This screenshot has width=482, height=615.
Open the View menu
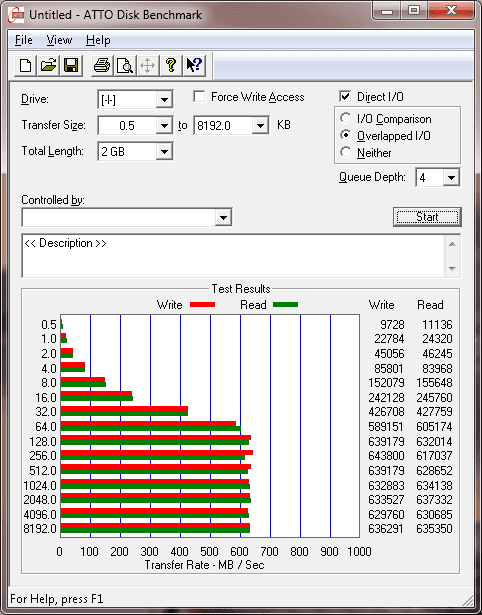pyautogui.click(x=59, y=40)
